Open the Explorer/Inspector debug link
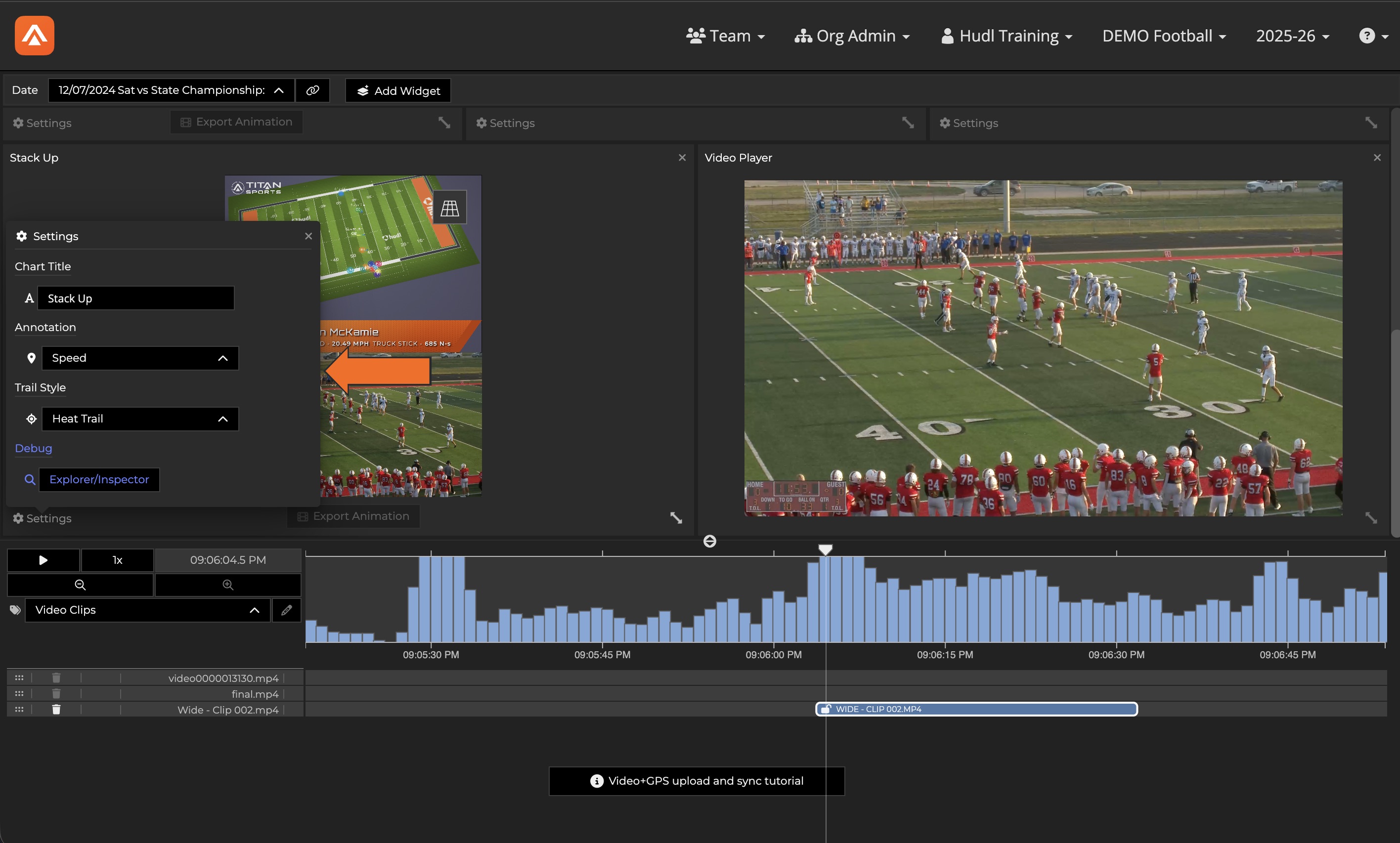The width and height of the screenshot is (1400, 843). coord(99,479)
